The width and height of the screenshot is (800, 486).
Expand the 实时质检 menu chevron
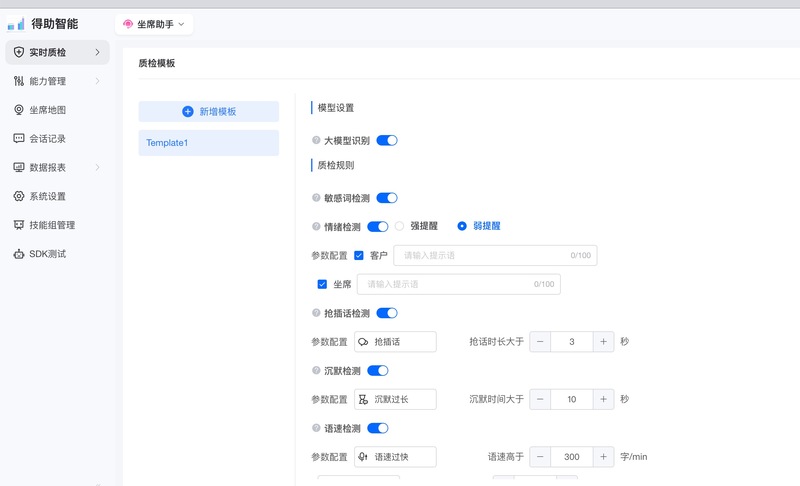point(97,52)
